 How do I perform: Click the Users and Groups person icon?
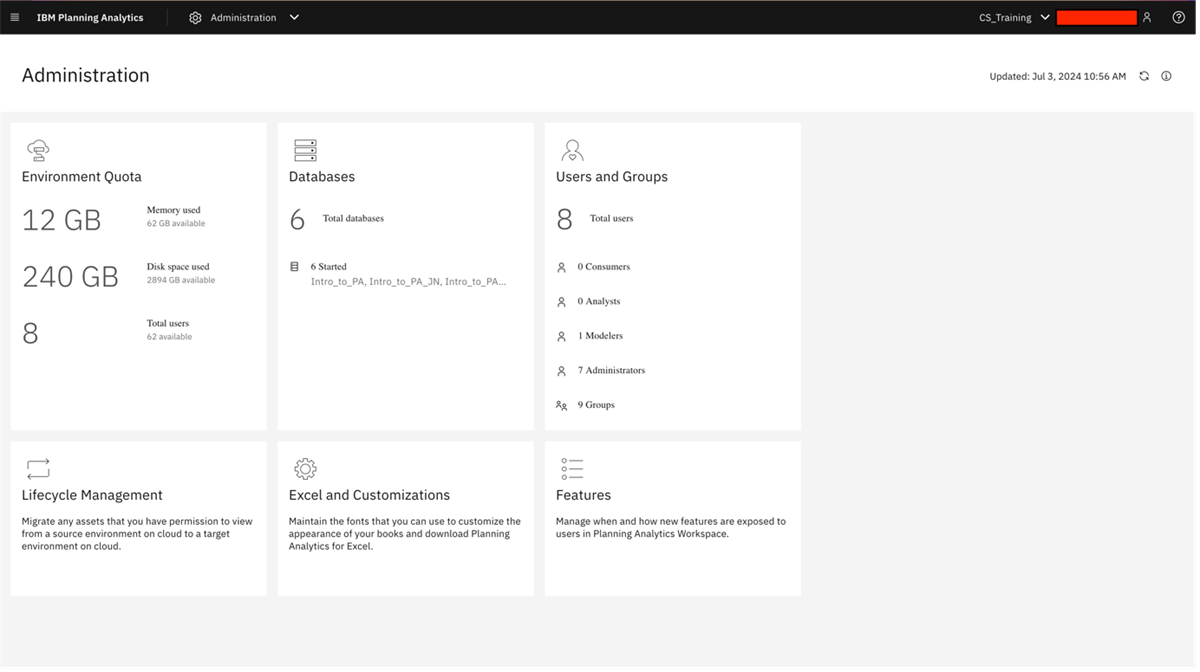[x=572, y=150]
